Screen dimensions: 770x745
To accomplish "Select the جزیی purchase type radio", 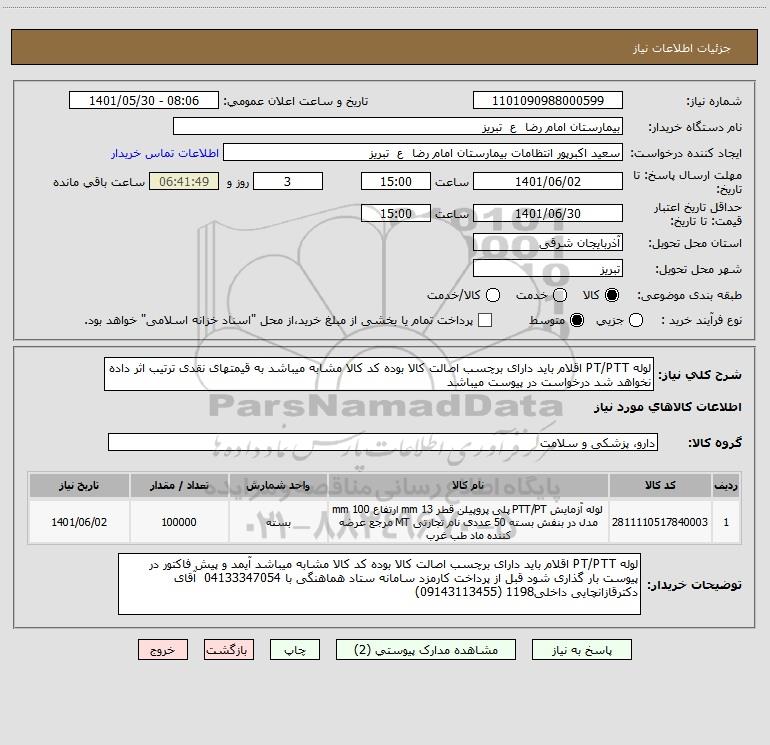I will 636,320.
